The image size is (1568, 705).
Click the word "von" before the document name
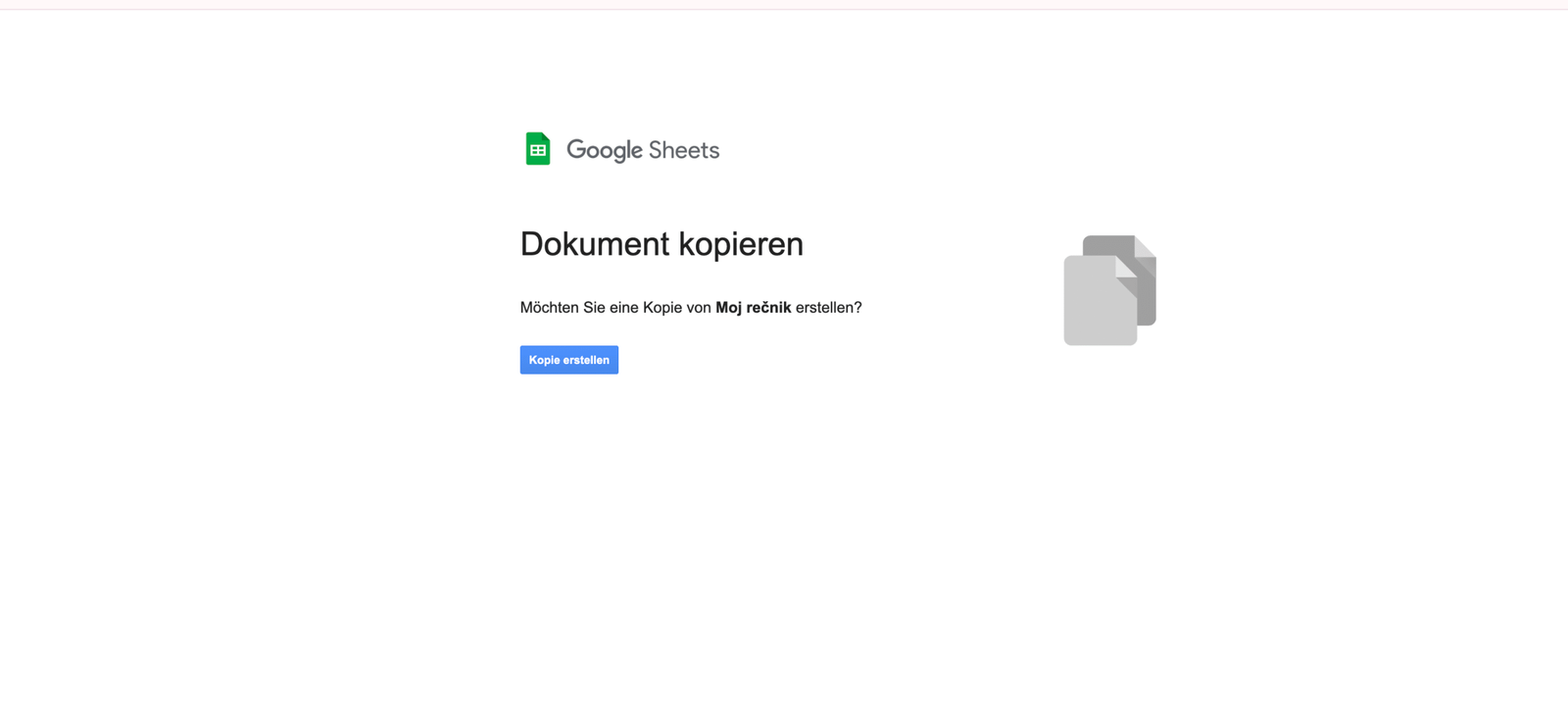point(699,308)
